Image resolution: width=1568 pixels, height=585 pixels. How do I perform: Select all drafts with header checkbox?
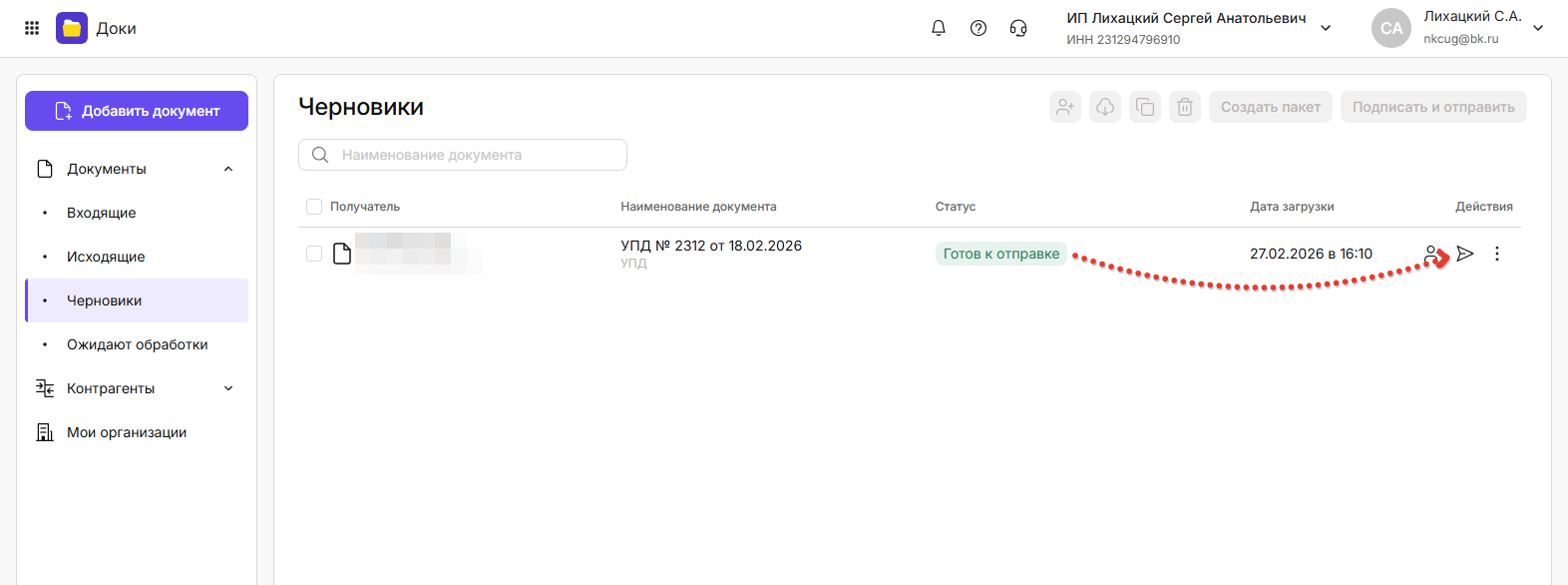[x=314, y=207]
